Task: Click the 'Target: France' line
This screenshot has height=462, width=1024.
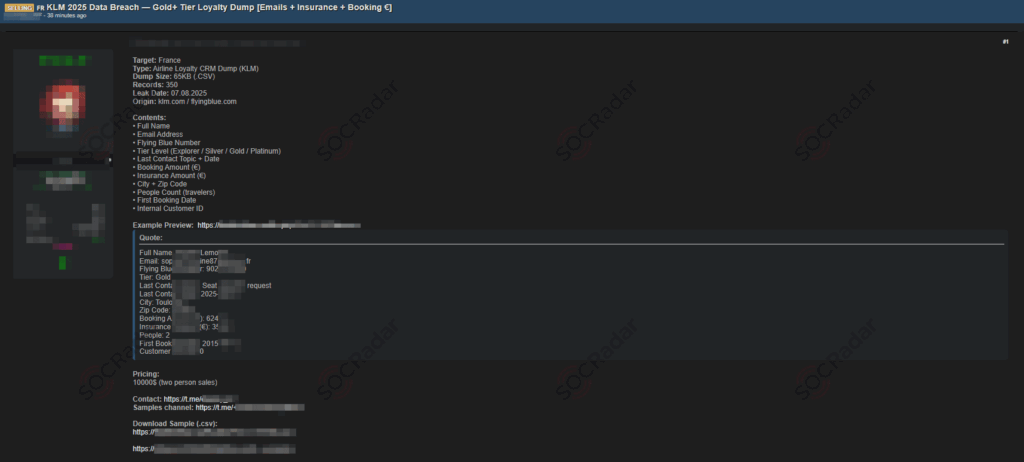Action: (157, 60)
